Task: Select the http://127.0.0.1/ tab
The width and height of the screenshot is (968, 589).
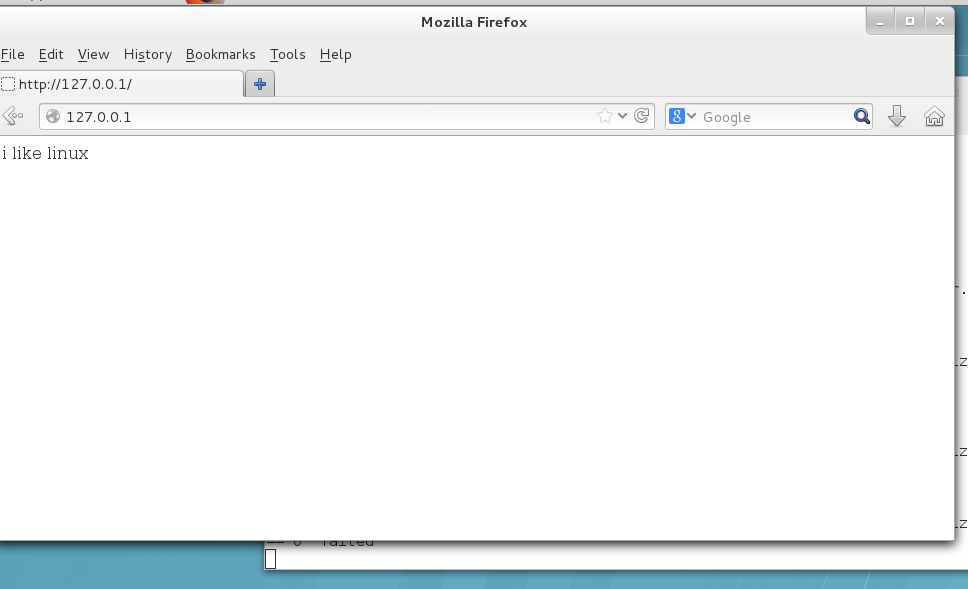Action: tap(120, 85)
